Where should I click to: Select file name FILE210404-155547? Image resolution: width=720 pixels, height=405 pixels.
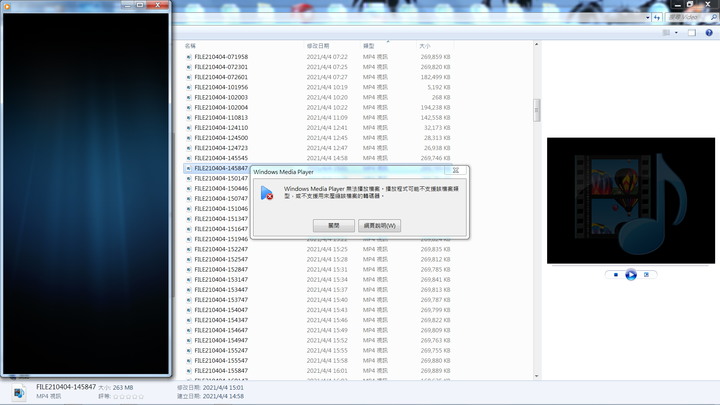(x=221, y=360)
